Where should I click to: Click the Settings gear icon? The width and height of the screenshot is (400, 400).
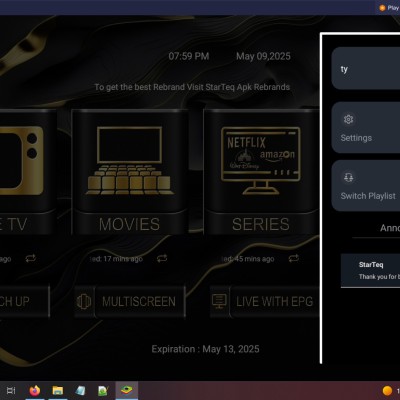(348, 119)
